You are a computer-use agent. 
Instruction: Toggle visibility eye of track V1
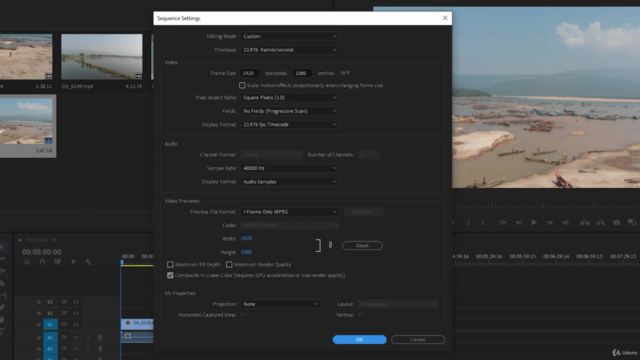pos(76,324)
